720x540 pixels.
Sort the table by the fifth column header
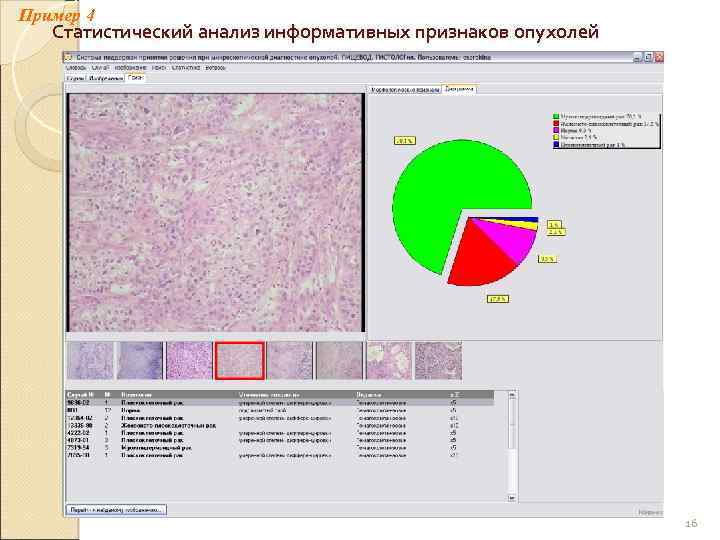pos(369,394)
